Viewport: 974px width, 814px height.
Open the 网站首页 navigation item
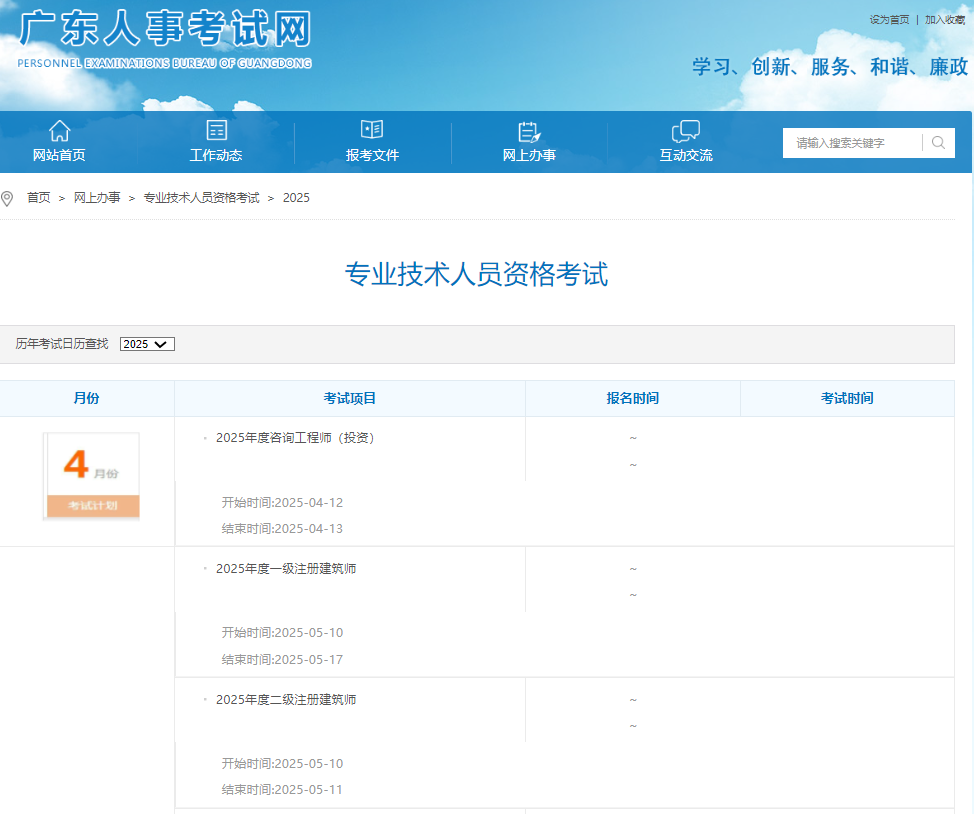[x=60, y=155]
